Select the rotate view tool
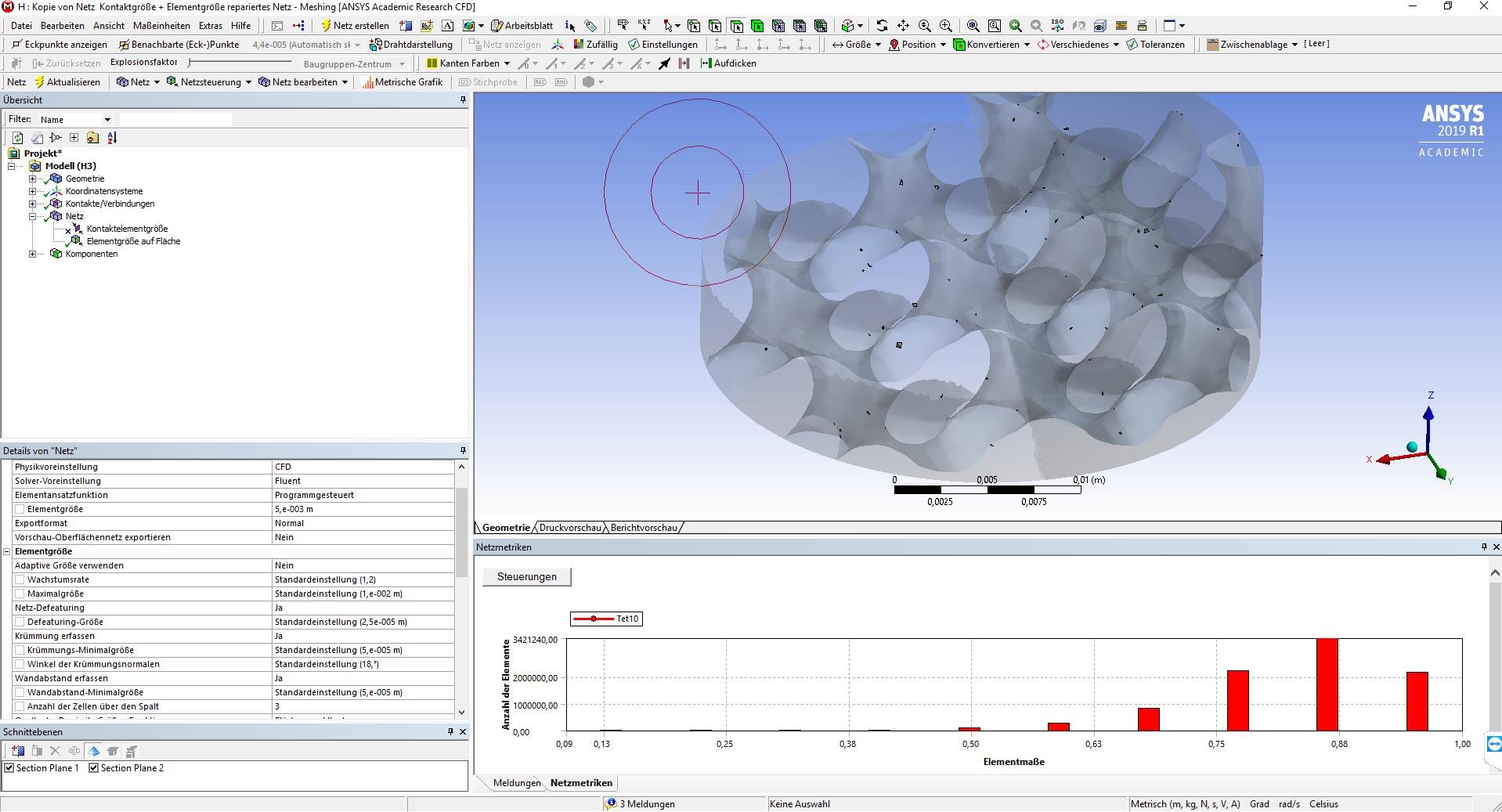Screen dimensions: 1502x812 [882, 26]
